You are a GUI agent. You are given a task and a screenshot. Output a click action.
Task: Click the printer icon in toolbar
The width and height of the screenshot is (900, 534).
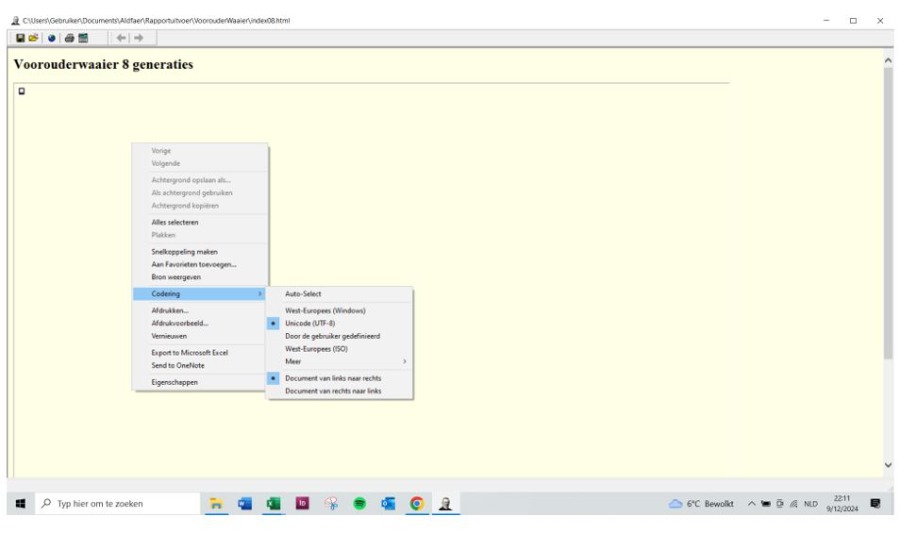coord(68,37)
